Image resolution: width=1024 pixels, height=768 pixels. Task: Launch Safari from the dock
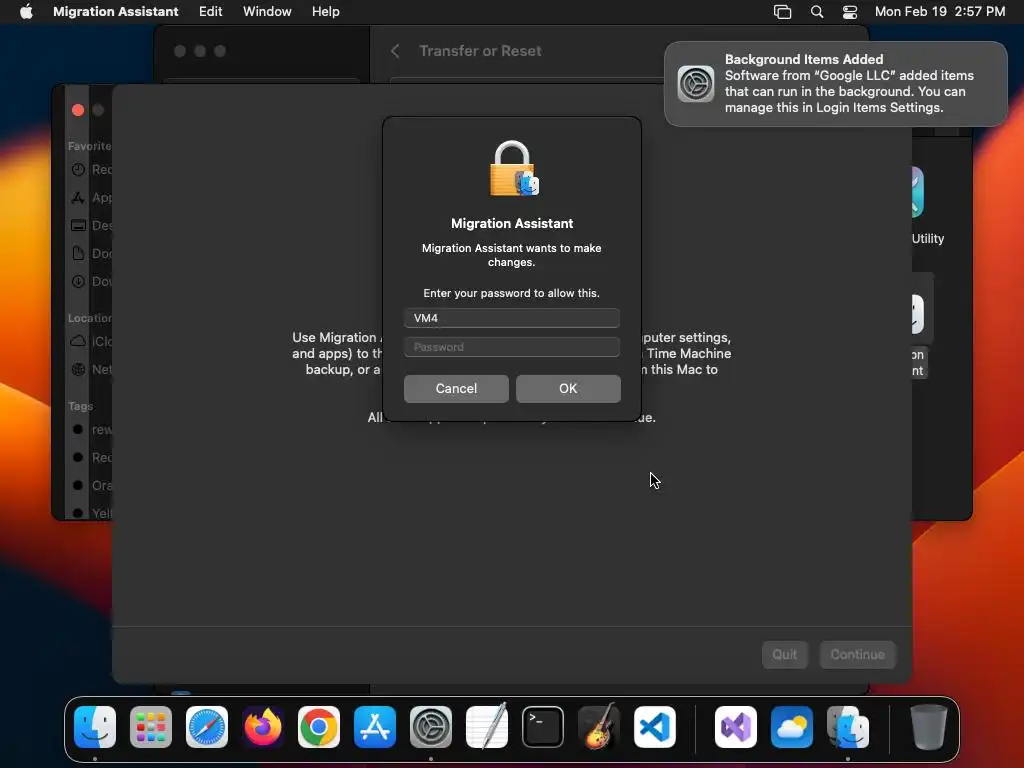click(x=207, y=727)
